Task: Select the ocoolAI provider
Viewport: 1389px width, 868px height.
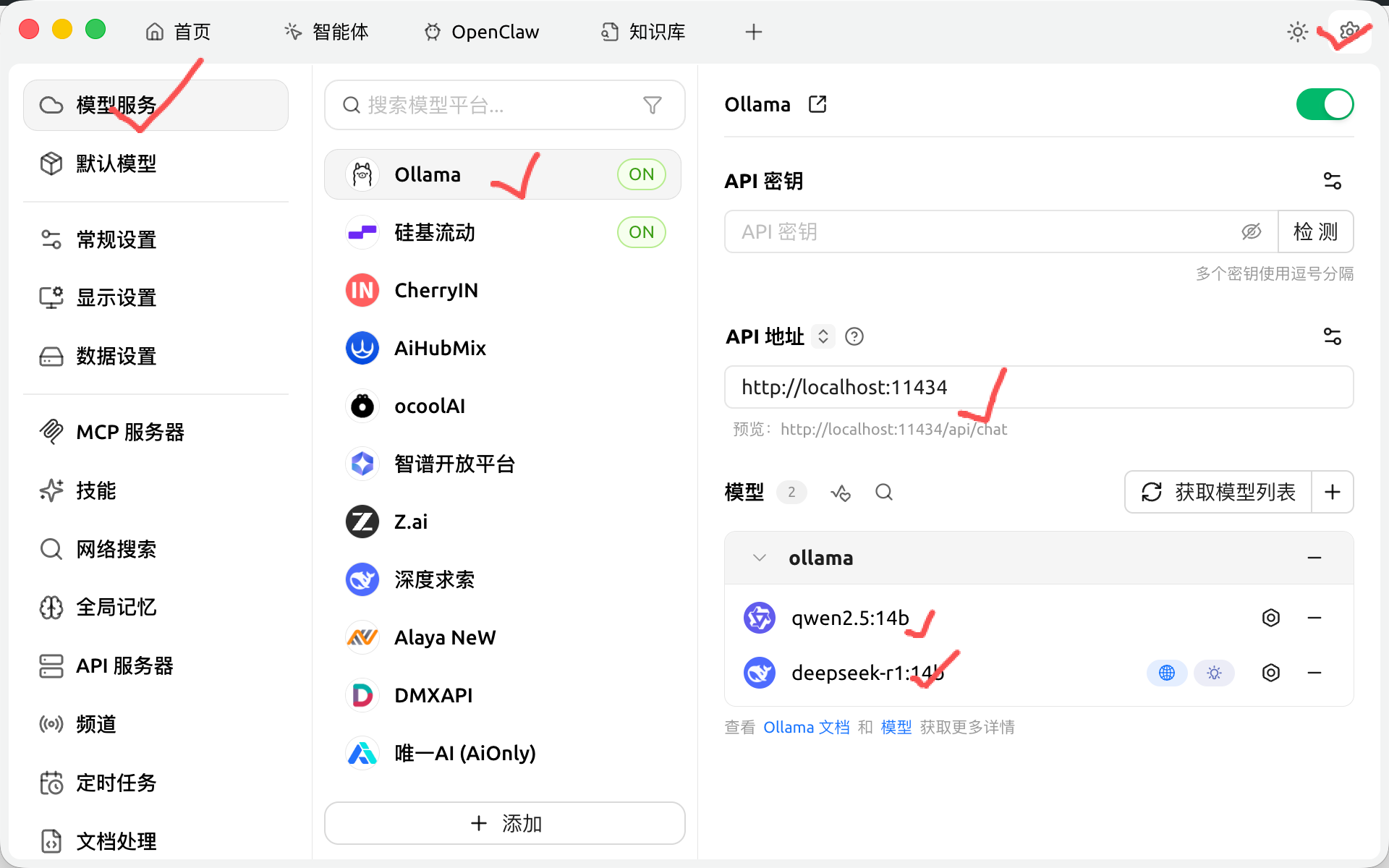Action: coord(503,406)
